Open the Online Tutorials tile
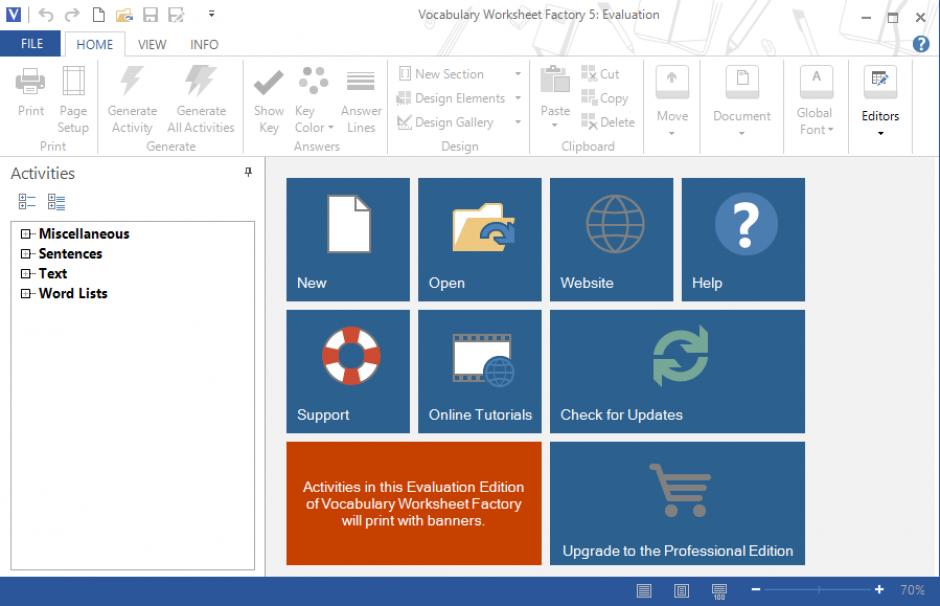This screenshot has height=606, width=940. coord(480,371)
